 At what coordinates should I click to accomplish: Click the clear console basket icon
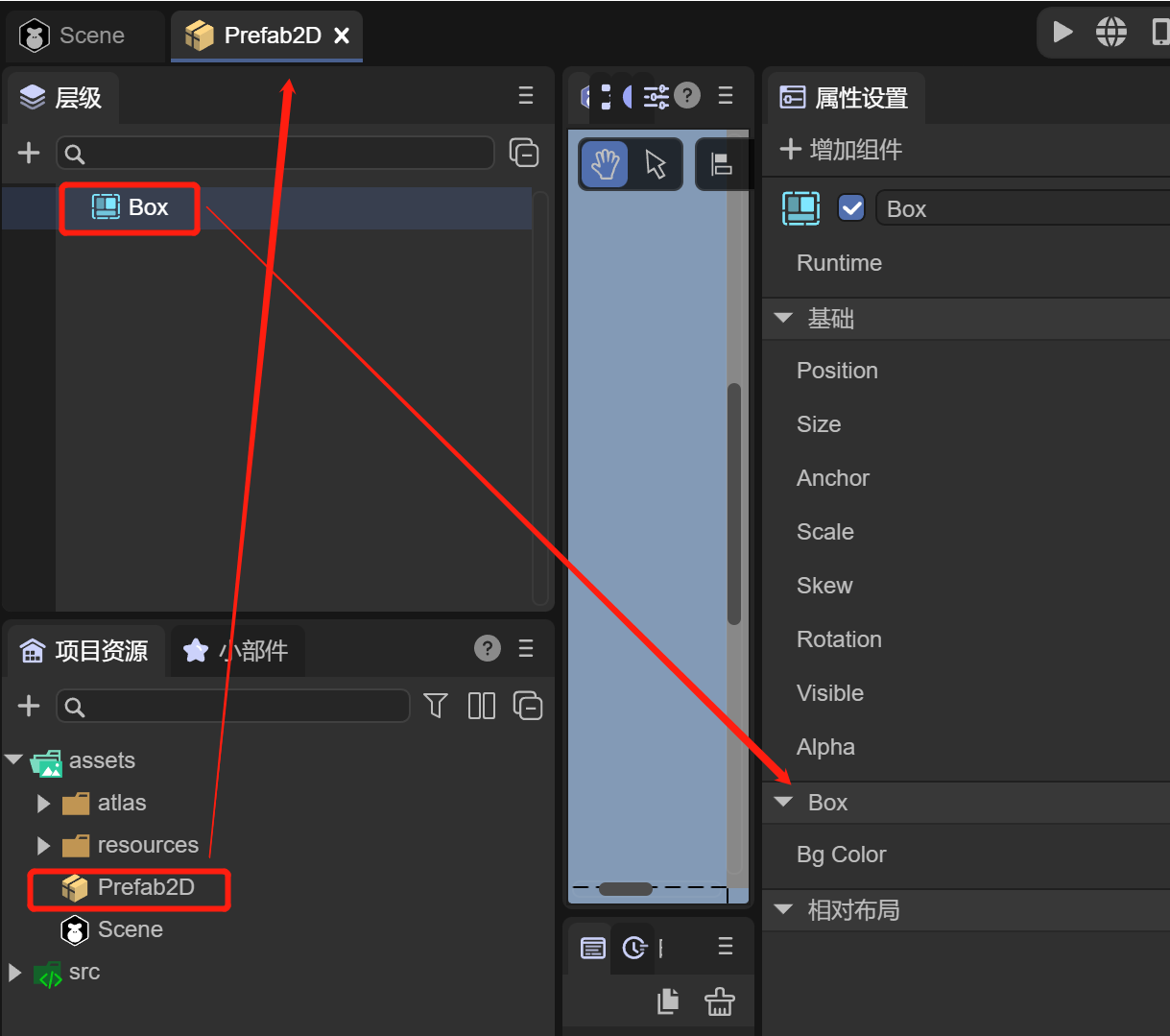click(719, 1001)
